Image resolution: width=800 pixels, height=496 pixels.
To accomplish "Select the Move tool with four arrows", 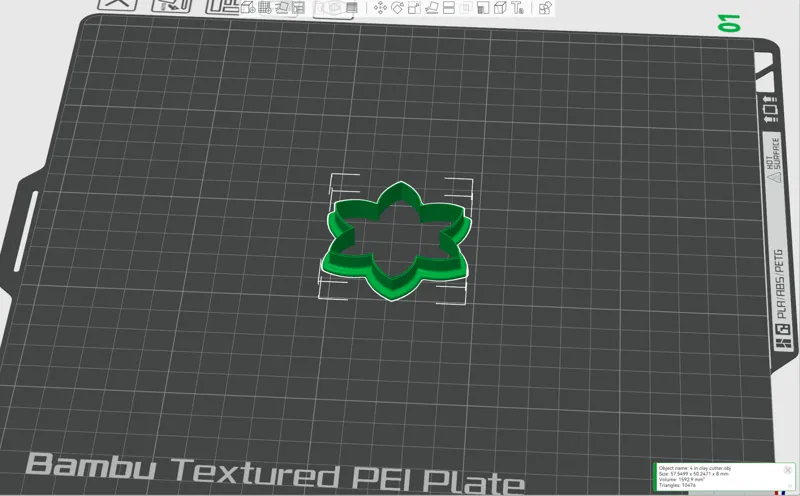I will [380, 7].
